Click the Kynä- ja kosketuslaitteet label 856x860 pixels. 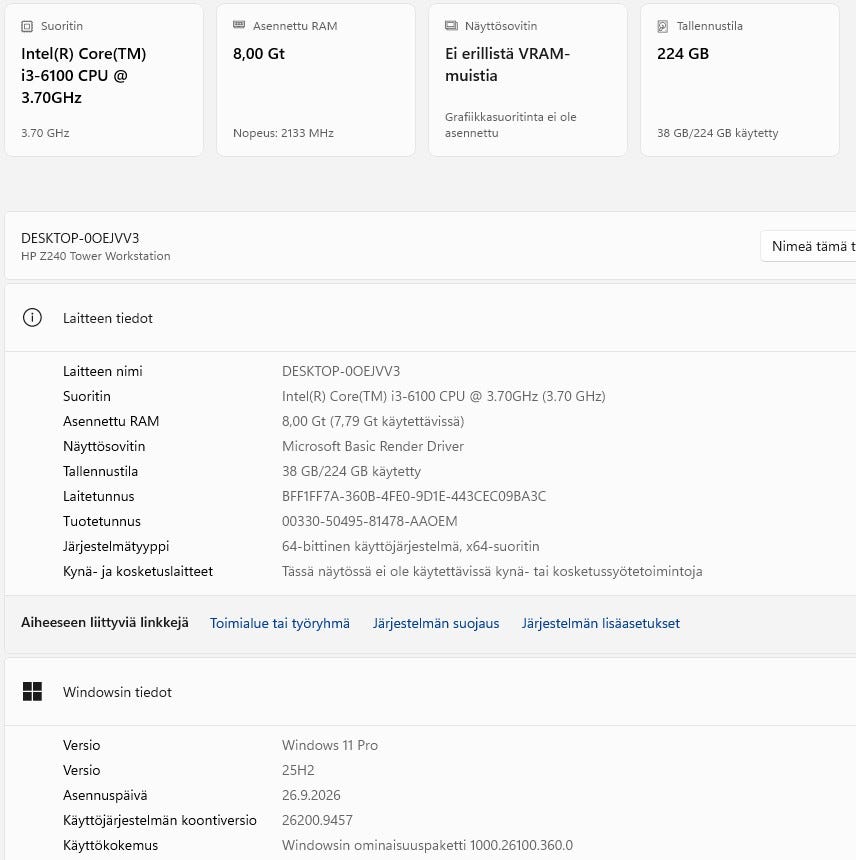[x=138, y=572]
